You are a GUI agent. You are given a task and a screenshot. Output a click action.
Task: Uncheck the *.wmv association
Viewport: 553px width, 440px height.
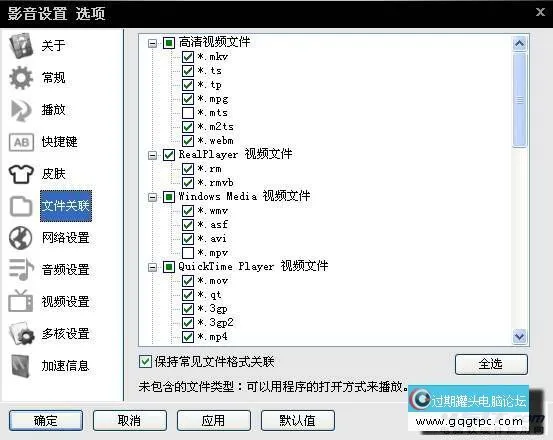188,211
